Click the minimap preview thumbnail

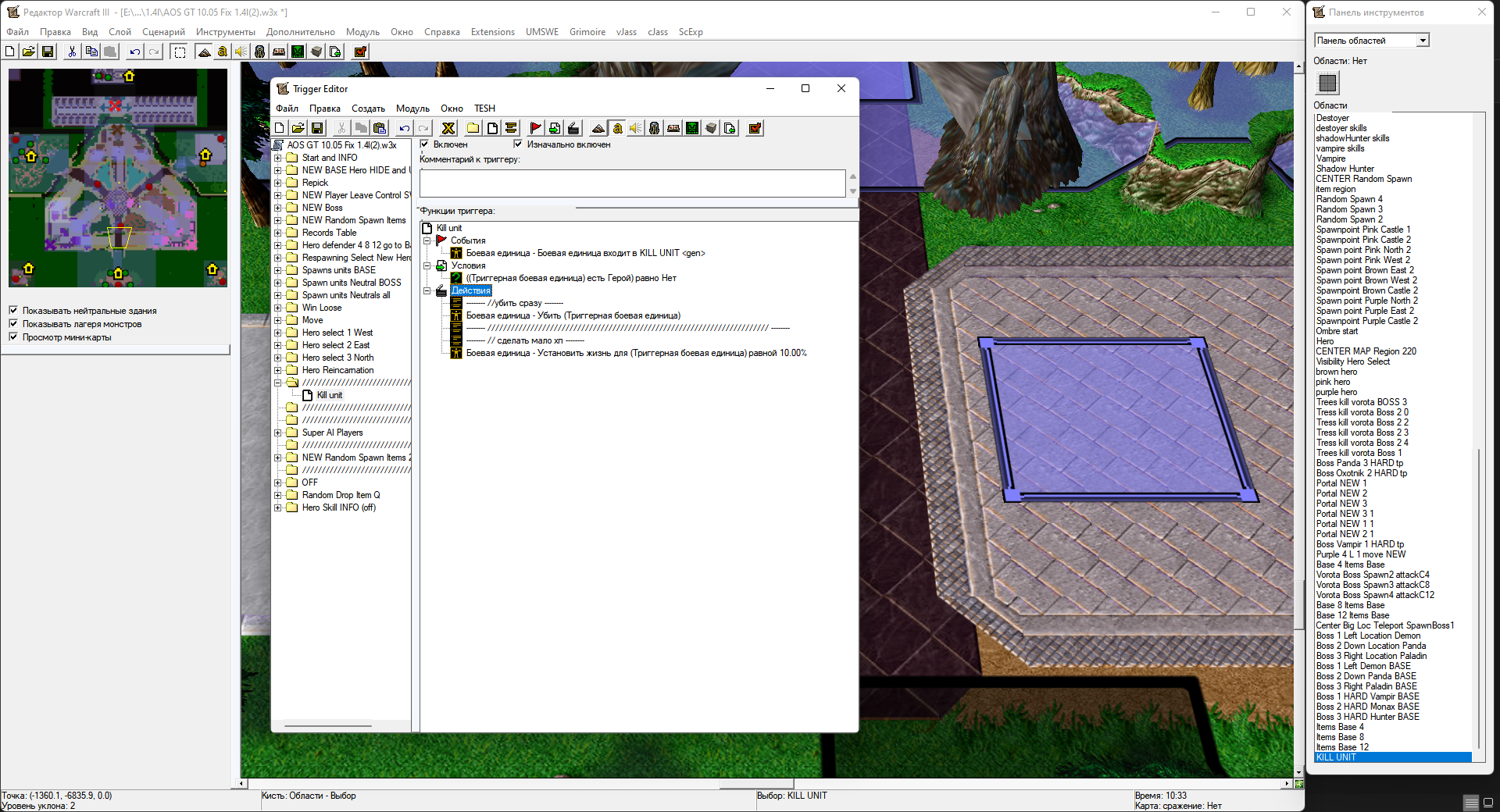click(x=118, y=178)
